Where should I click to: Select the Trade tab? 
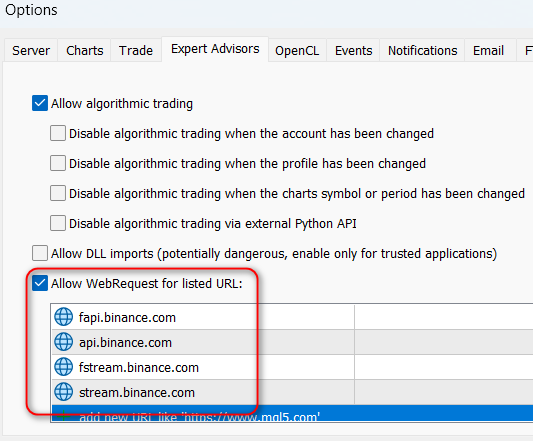point(136,50)
